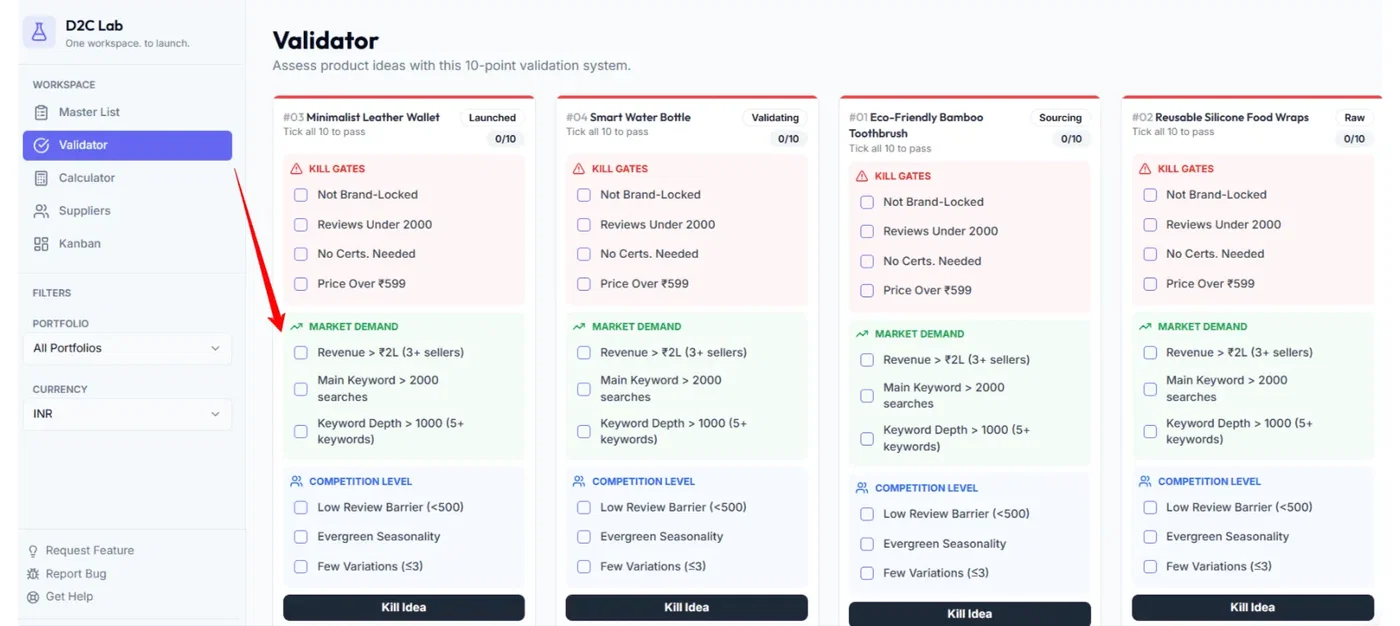Go to the Suppliers page
This screenshot has height=626, width=1400.
click(84, 211)
